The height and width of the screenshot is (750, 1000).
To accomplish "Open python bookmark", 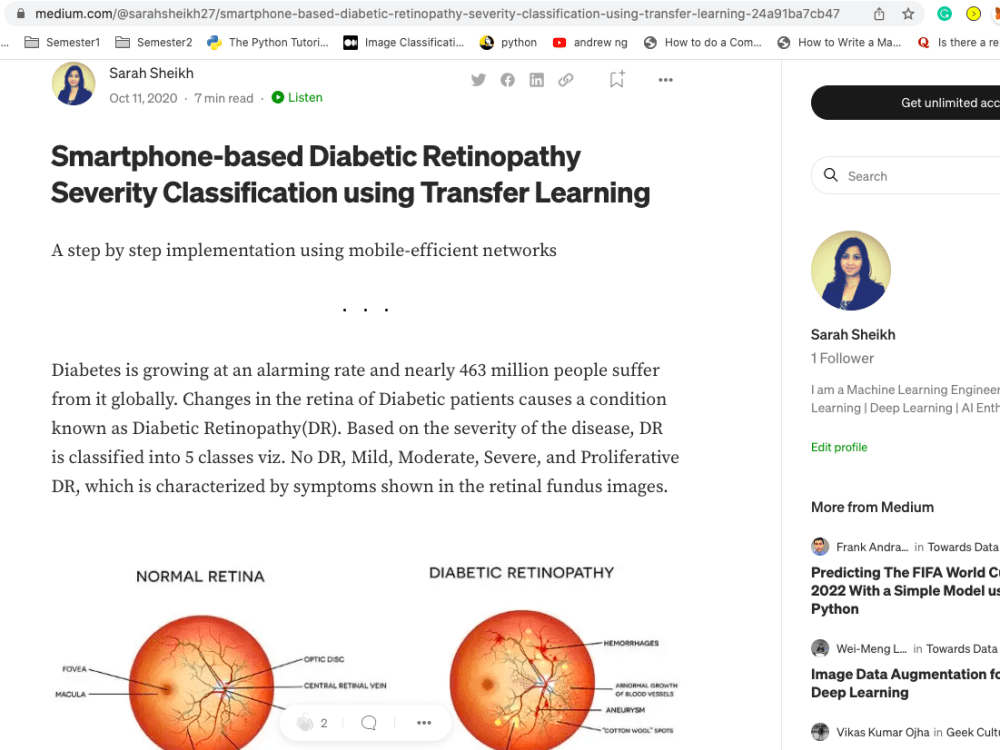I will tap(508, 42).
